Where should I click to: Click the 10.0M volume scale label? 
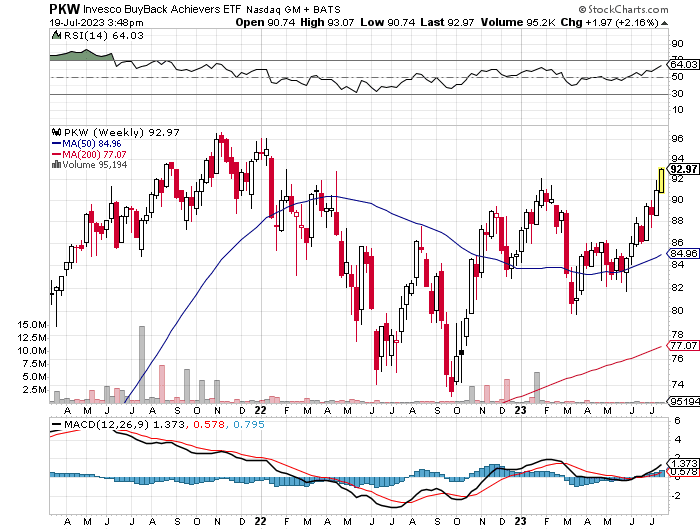32,351
